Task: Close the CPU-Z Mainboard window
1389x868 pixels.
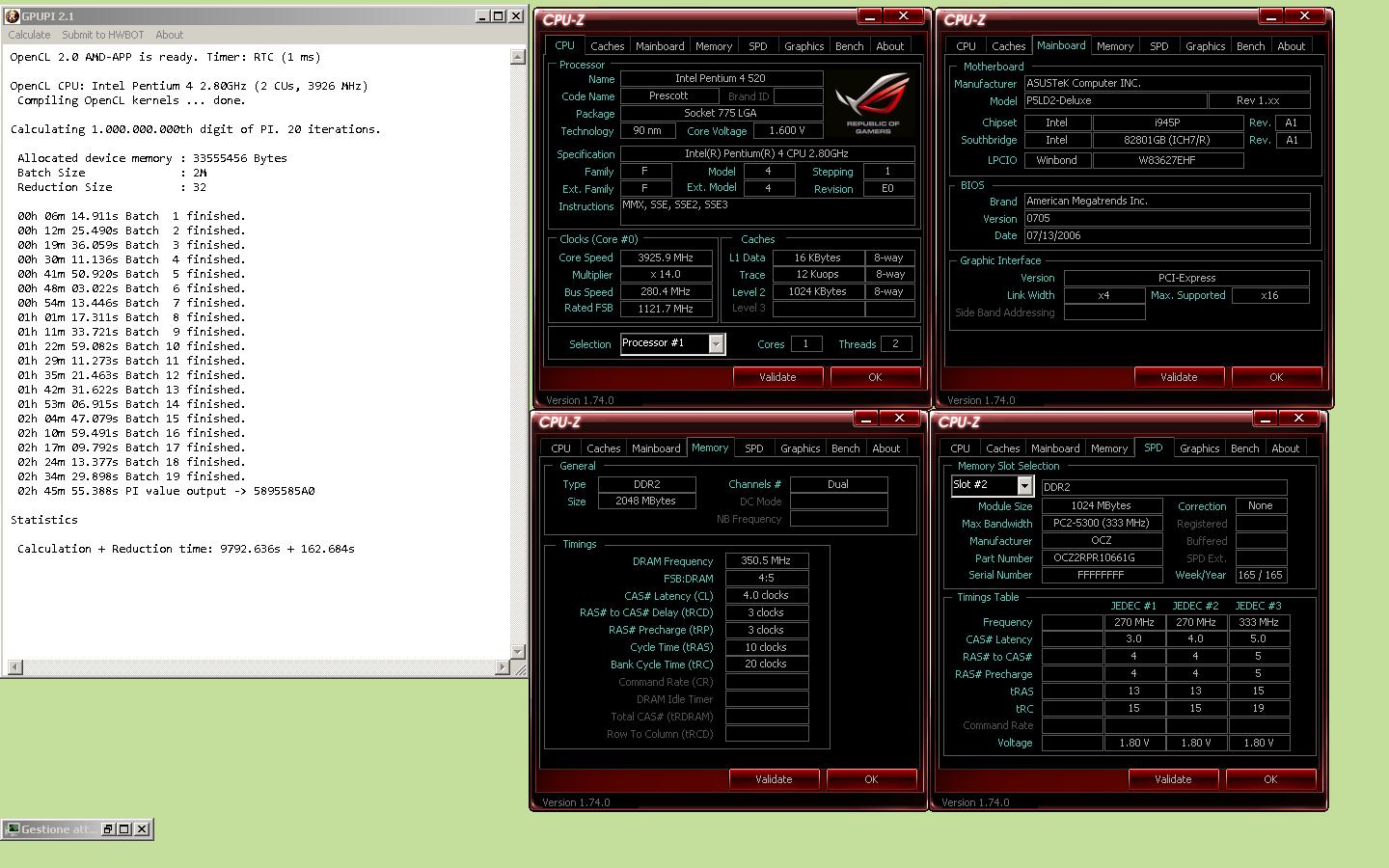Action: pyautogui.click(x=1304, y=16)
